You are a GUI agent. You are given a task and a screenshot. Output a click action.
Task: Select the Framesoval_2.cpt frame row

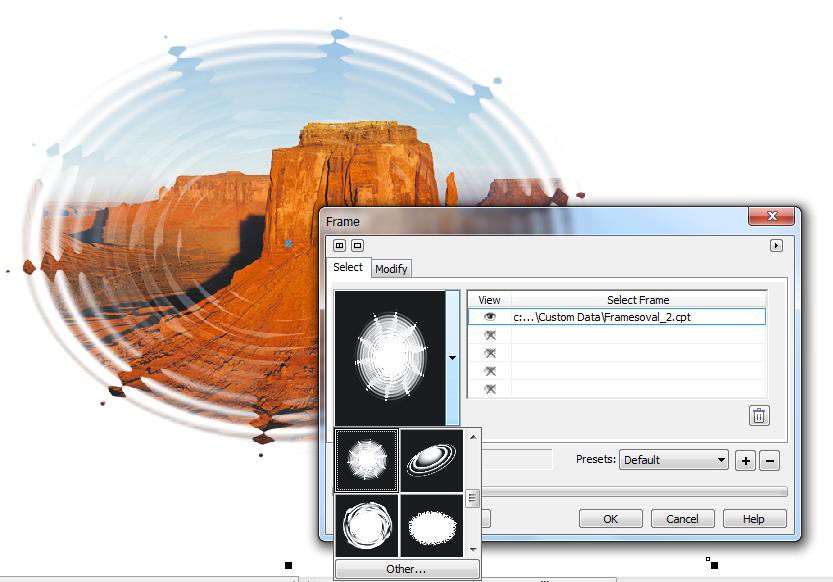pyautogui.click(x=617, y=317)
